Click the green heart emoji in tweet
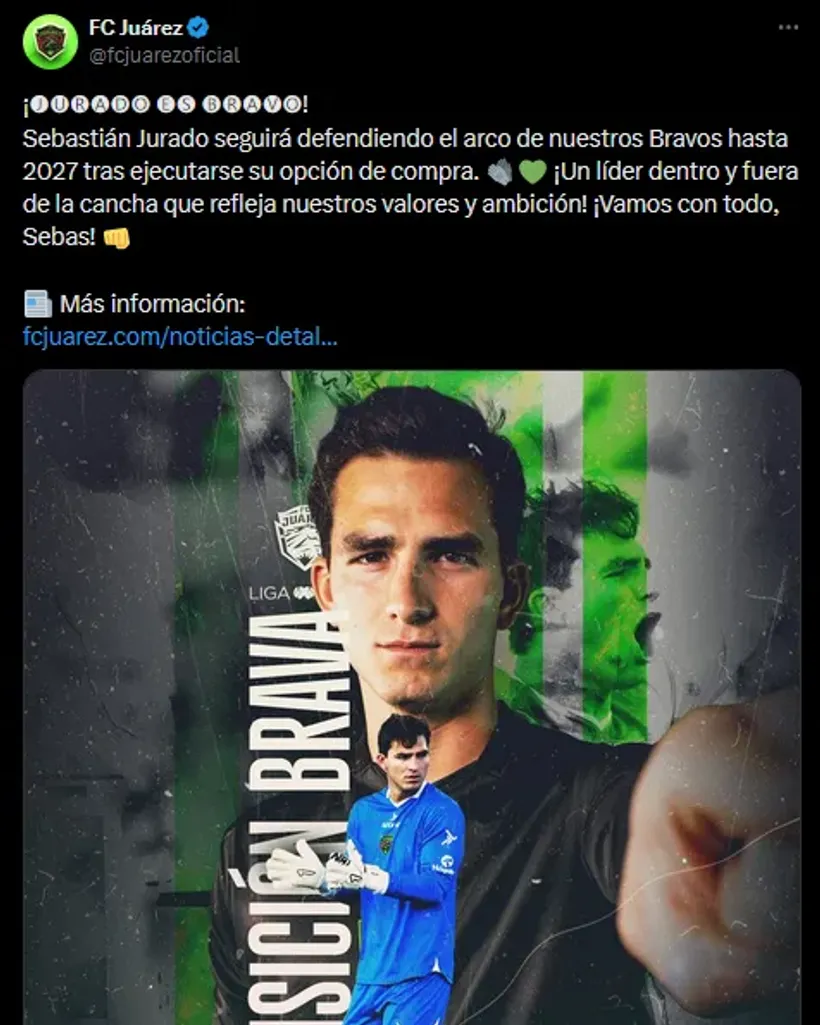The width and height of the screenshot is (820, 1025). pyautogui.click(x=532, y=173)
